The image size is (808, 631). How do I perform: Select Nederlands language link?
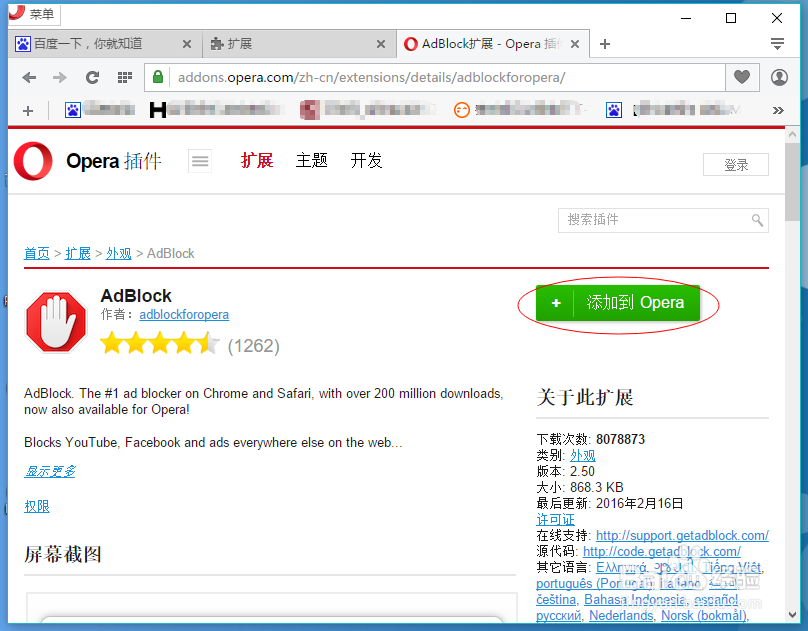(621, 616)
